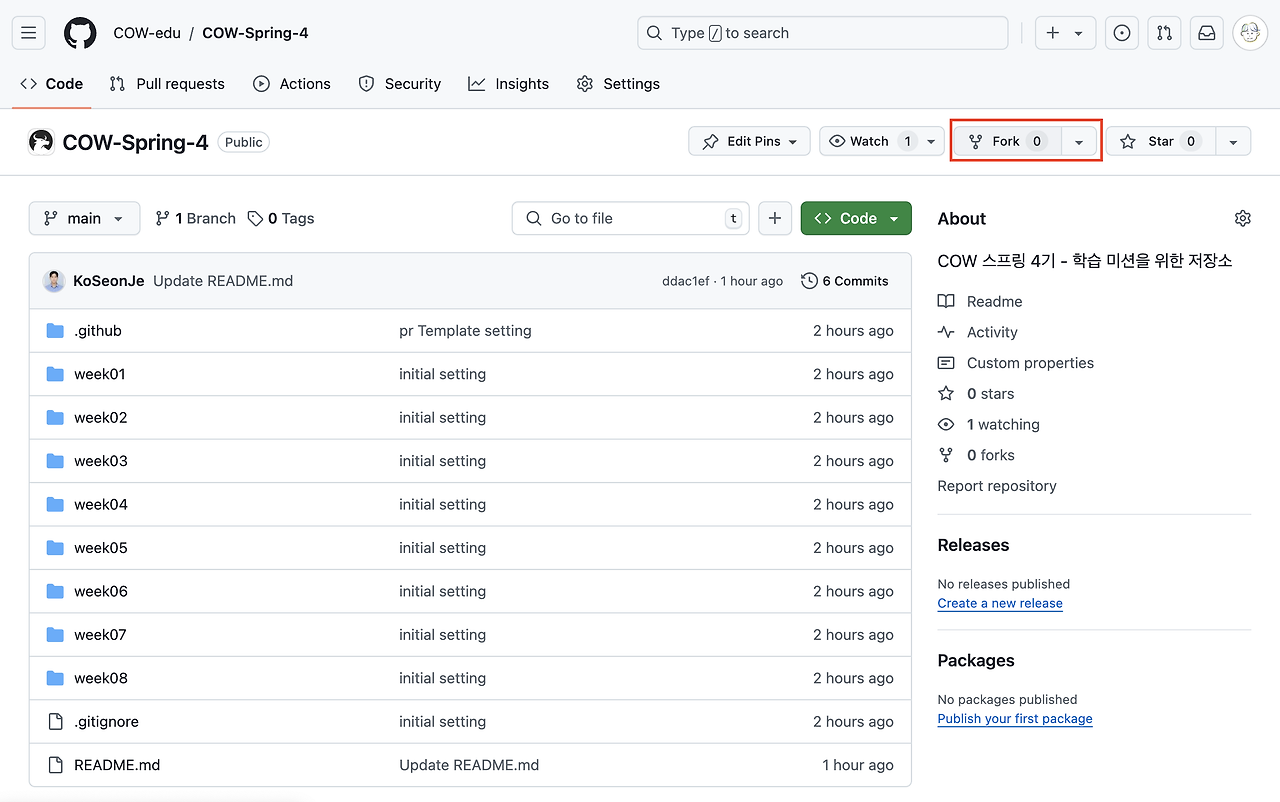Switch to the Actions tab
The height and width of the screenshot is (802, 1280).
tap(292, 84)
